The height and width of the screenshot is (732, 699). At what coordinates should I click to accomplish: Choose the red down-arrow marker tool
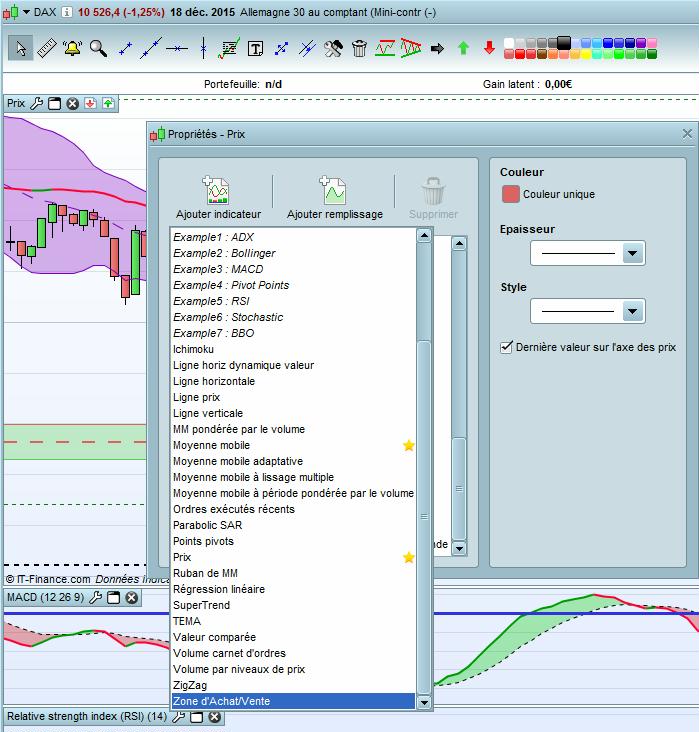(489, 48)
